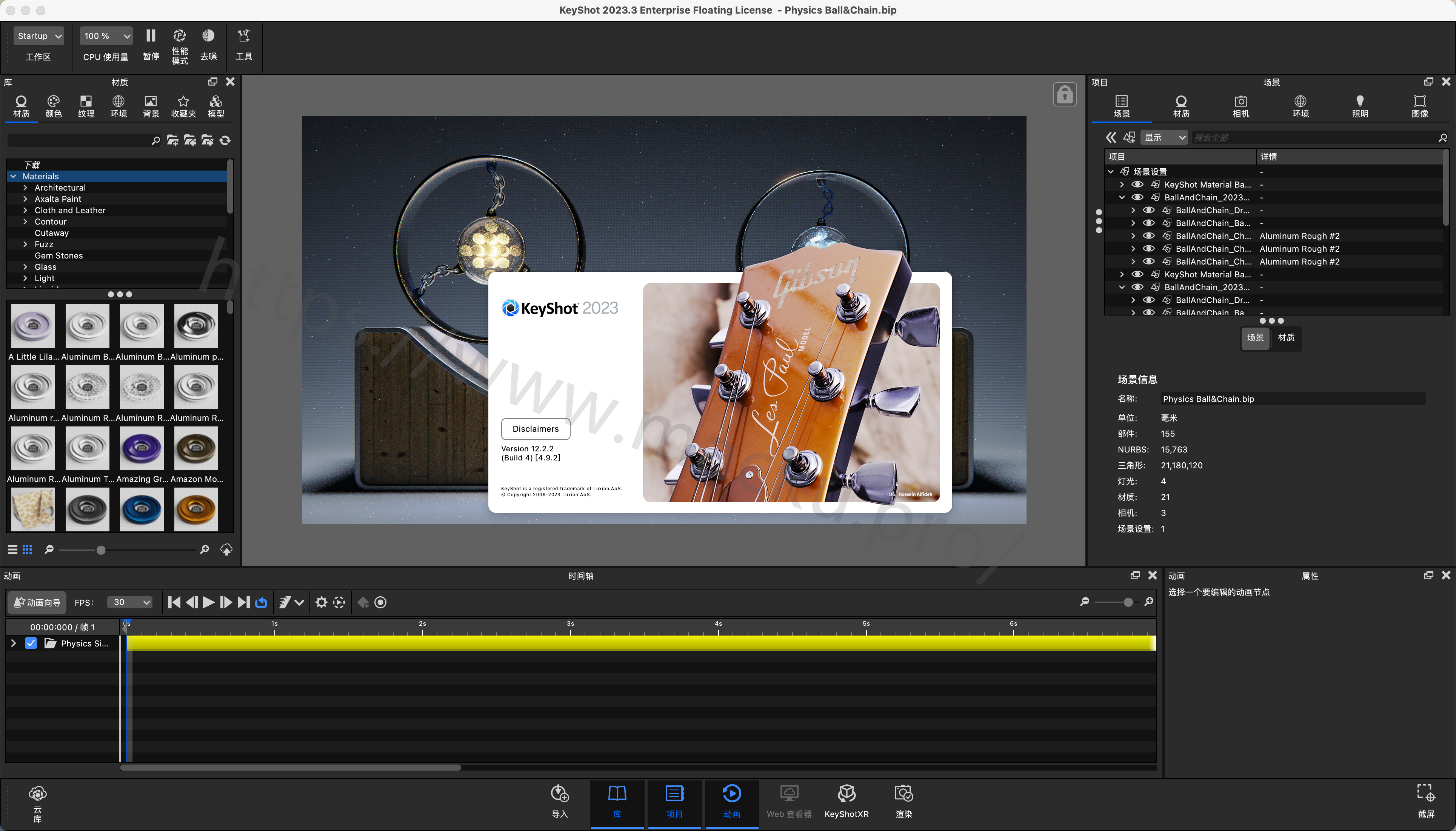The width and height of the screenshot is (1456, 831).
Task: Uncheck Physics Si... animation checkbox
Action: [31, 643]
